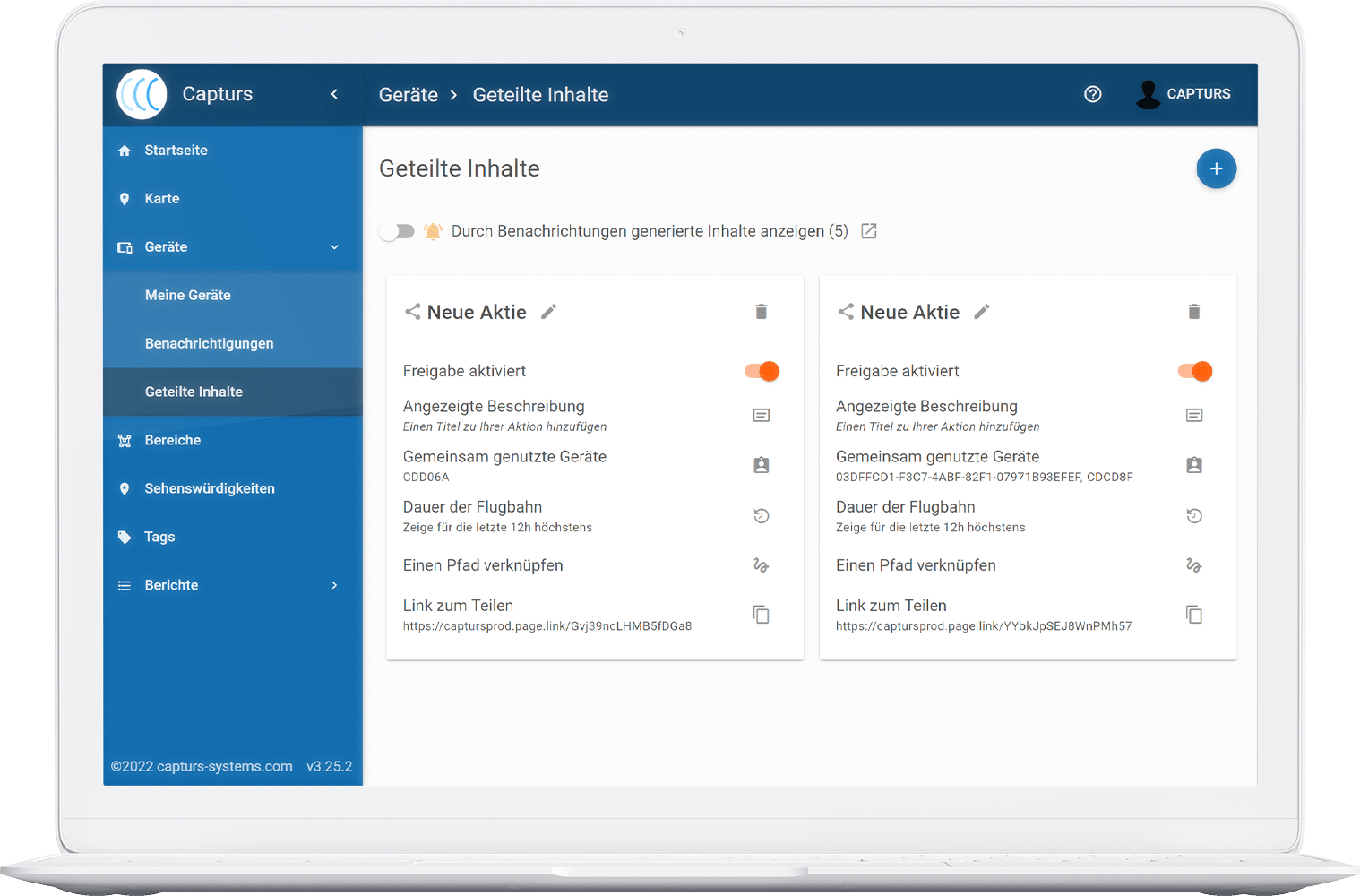Open external link icon after (5)
Viewport: 1360px width, 896px height.
tap(869, 231)
